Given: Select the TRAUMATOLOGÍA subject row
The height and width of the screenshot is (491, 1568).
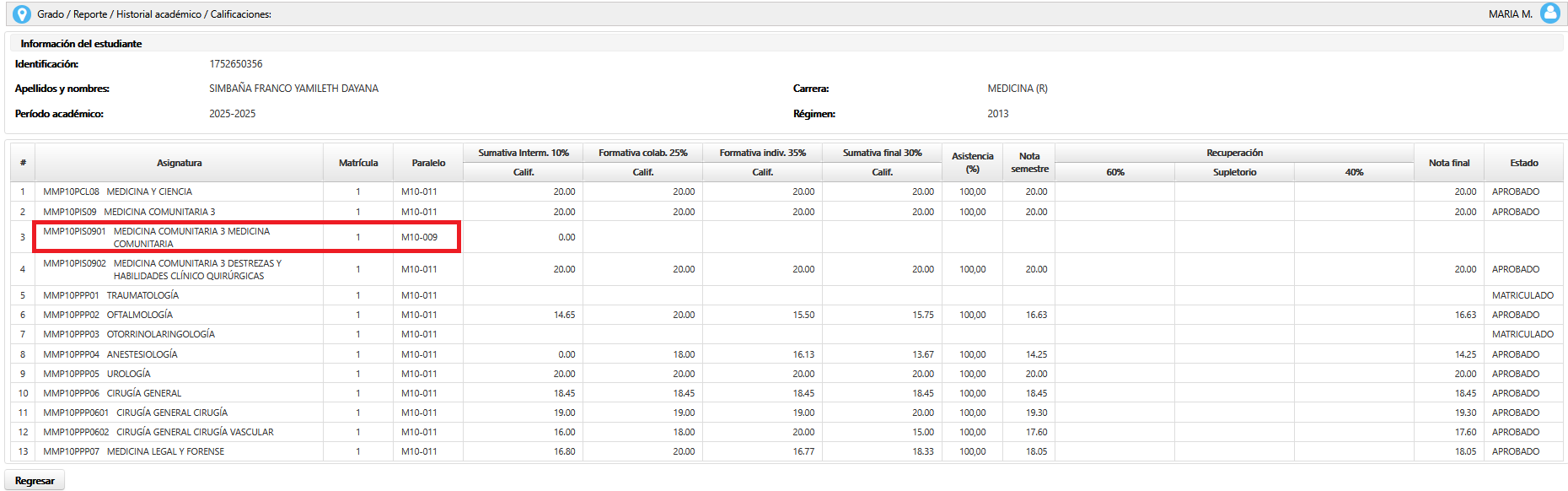Looking at the screenshot, I should pyautogui.click(x=142, y=295).
